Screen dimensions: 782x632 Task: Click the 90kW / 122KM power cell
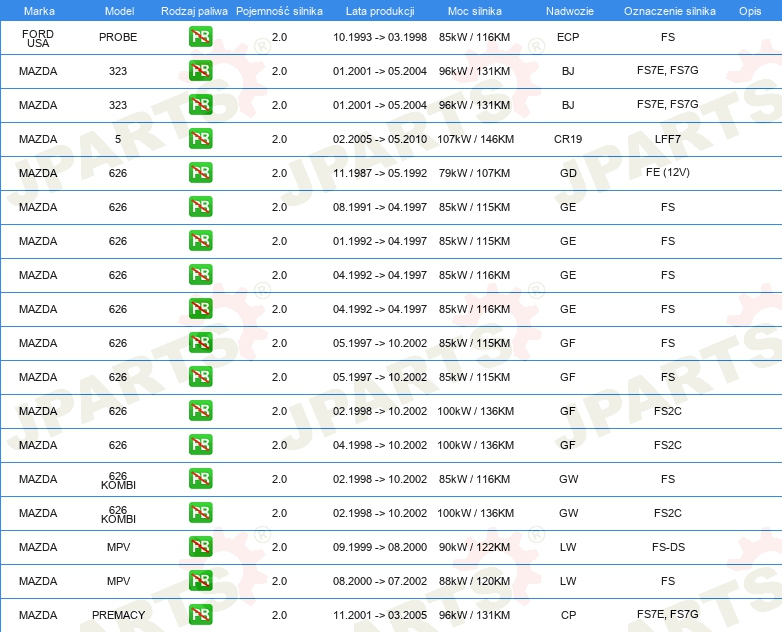click(474, 547)
